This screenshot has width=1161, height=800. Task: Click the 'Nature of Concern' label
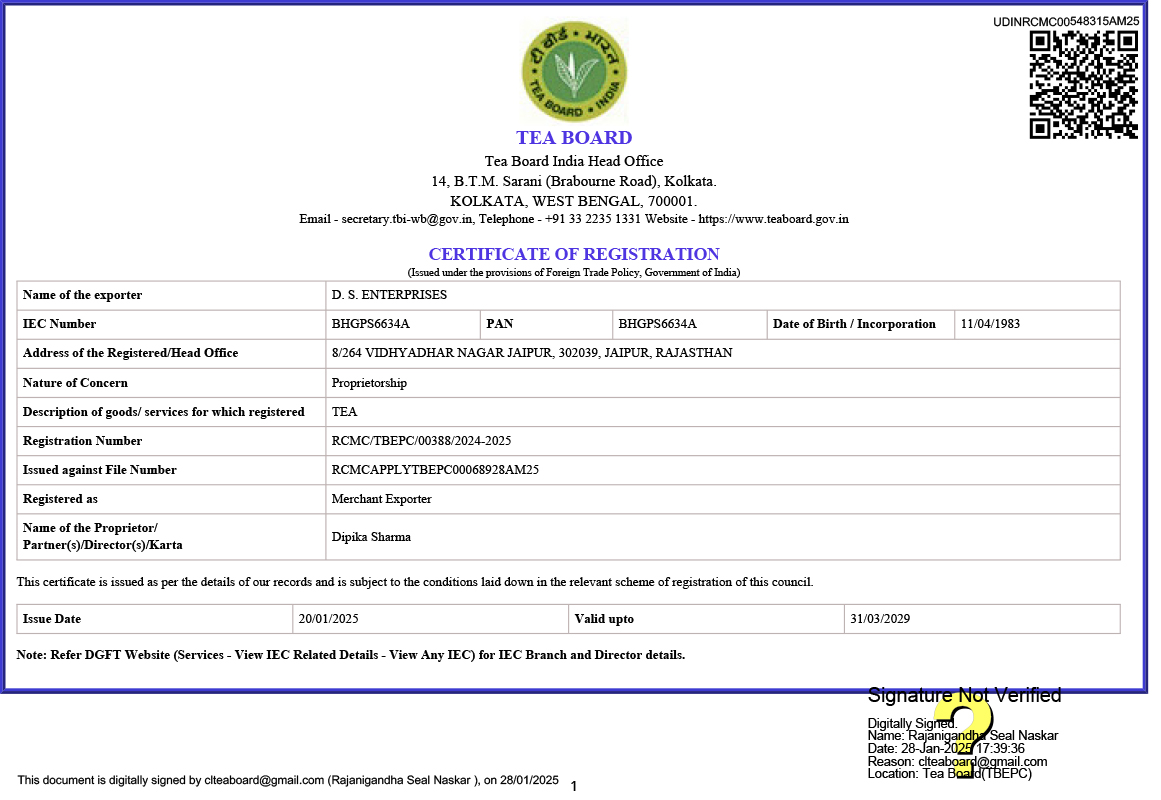pyautogui.click(x=75, y=383)
